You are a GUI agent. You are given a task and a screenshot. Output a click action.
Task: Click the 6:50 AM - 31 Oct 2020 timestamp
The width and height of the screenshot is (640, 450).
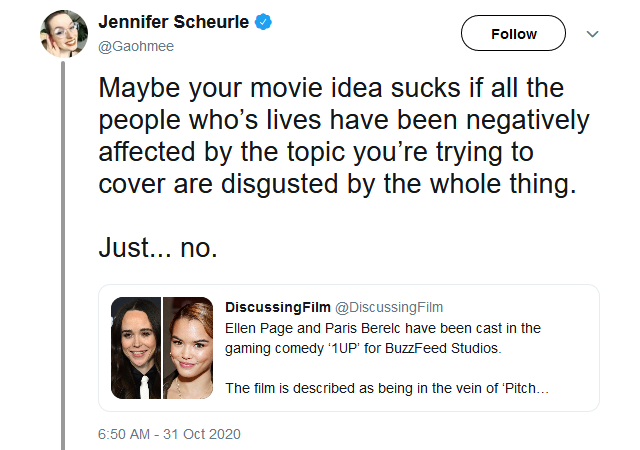169,434
